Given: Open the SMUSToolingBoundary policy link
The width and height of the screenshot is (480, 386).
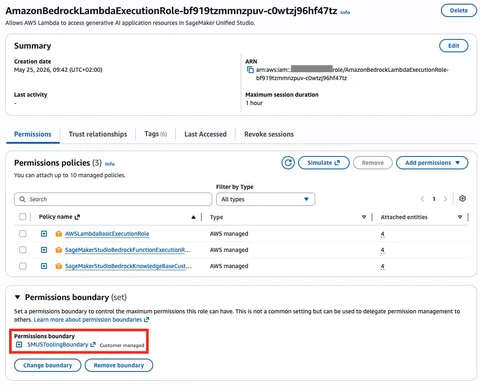Looking at the screenshot, I should tap(58, 345).
